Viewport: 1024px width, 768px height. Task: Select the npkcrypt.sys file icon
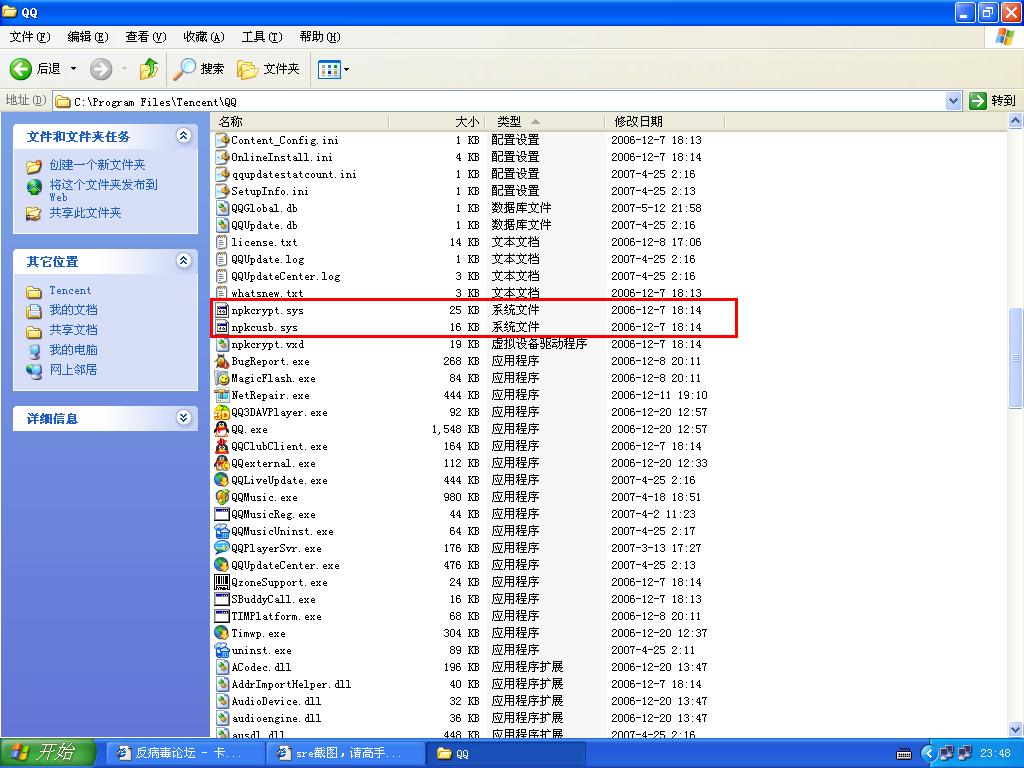(x=222, y=310)
